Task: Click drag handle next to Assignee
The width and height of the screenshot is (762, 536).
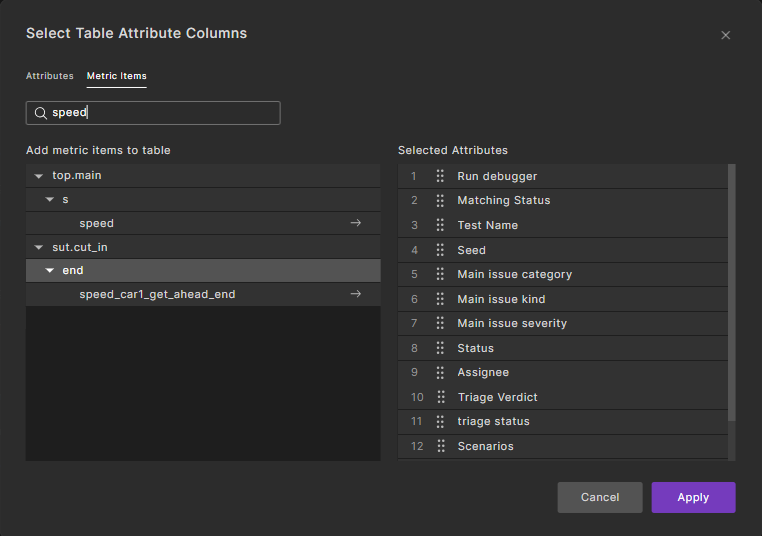Action: tap(440, 372)
